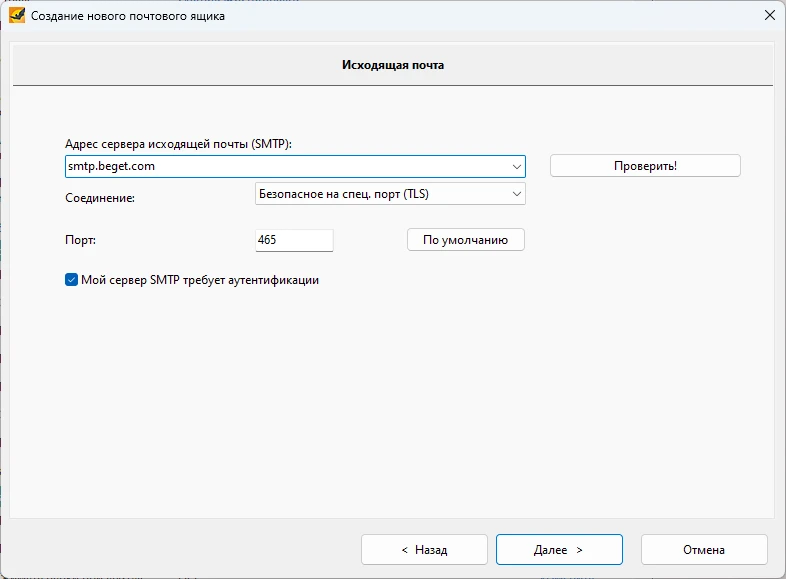Open the connection type combo box
The height and width of the screenshot is (579, 786).
390,194
